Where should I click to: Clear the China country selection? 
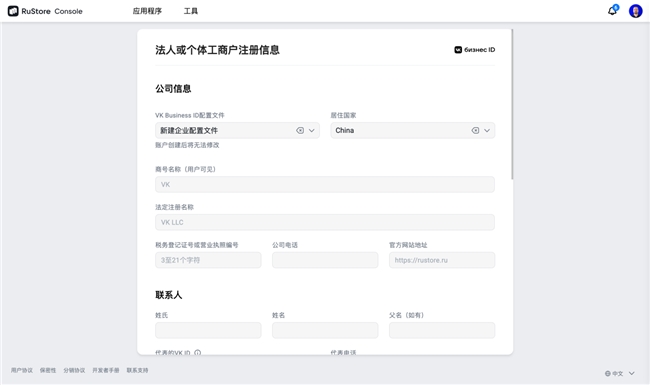(x=475, y=131)
